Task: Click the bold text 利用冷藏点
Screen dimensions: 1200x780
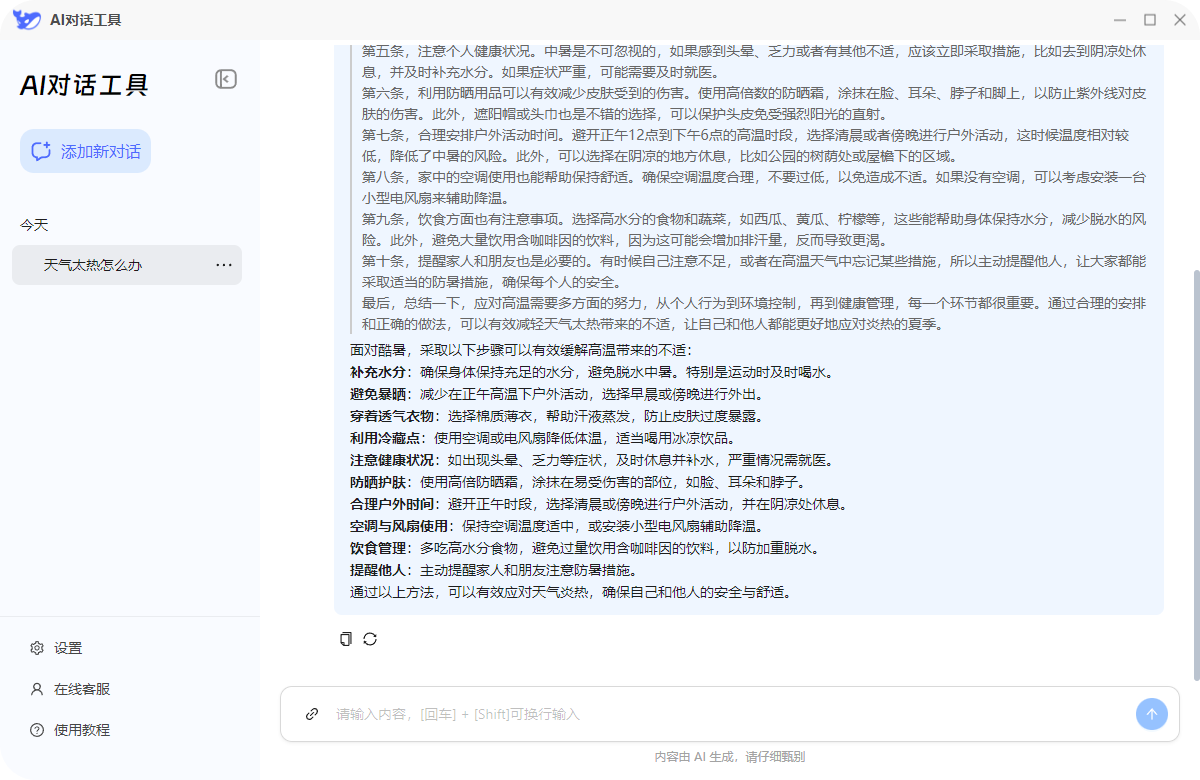Action: (385, 438)
